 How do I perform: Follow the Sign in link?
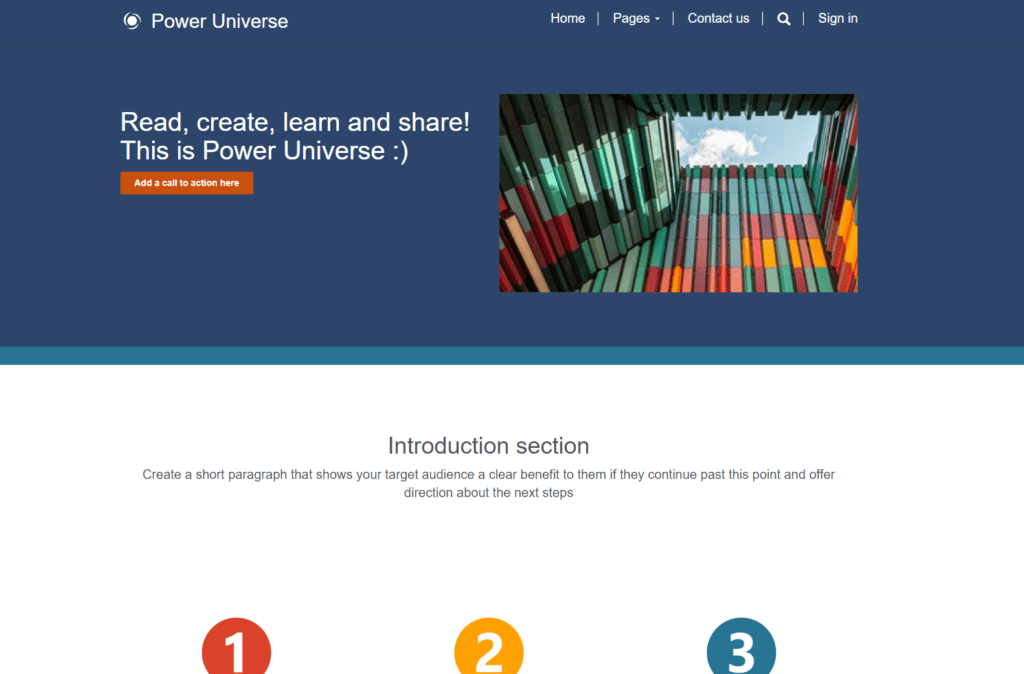pyautogui.click(x=837, y=18)
